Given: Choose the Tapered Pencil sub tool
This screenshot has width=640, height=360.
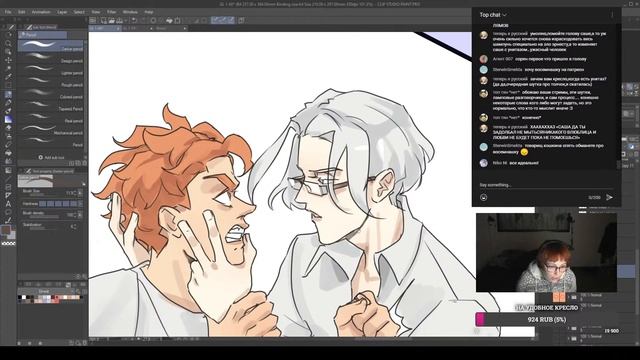Looking at the screenshot, I should pos(51,105).
